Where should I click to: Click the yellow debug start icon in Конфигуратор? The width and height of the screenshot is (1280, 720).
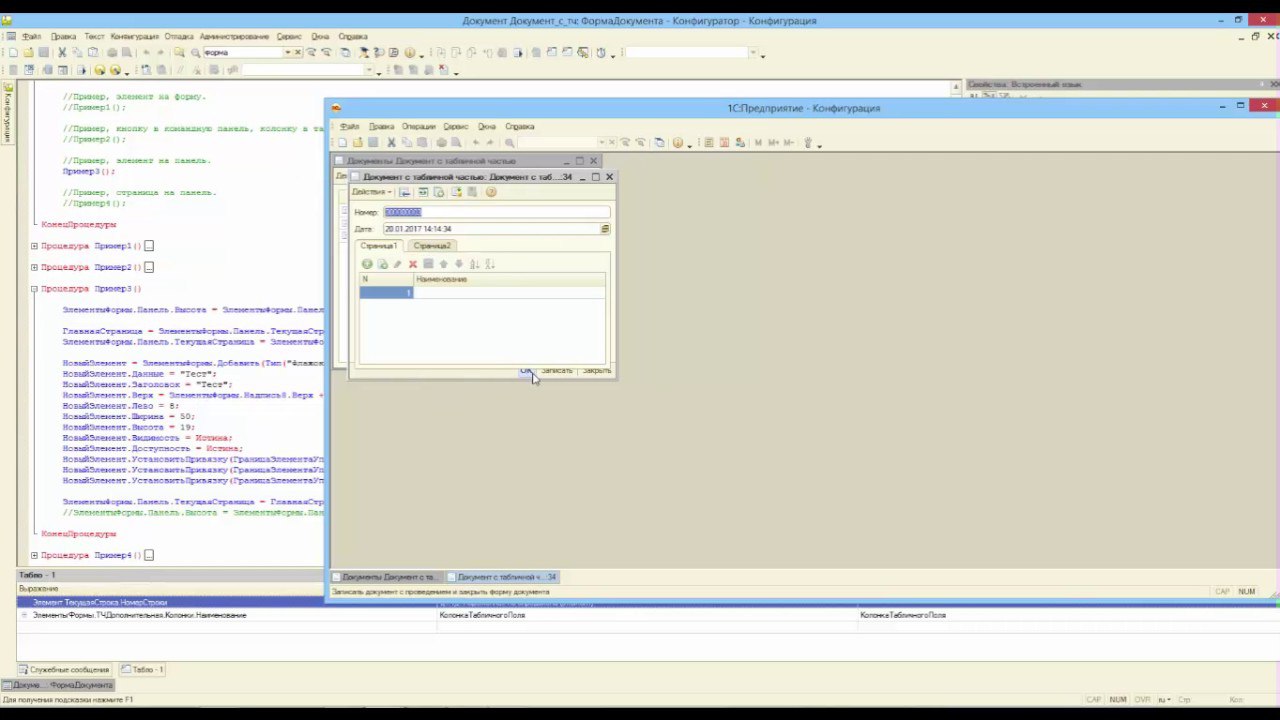tap(99, 69)
